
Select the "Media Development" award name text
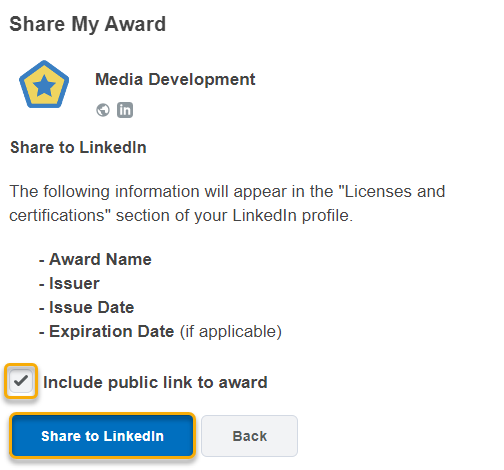(x=175, y=80)
